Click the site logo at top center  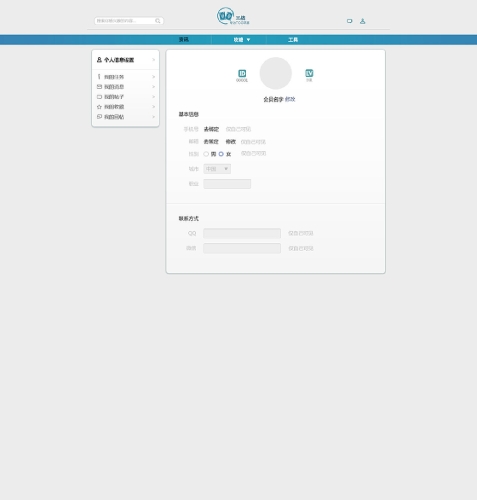pos(233,16)
